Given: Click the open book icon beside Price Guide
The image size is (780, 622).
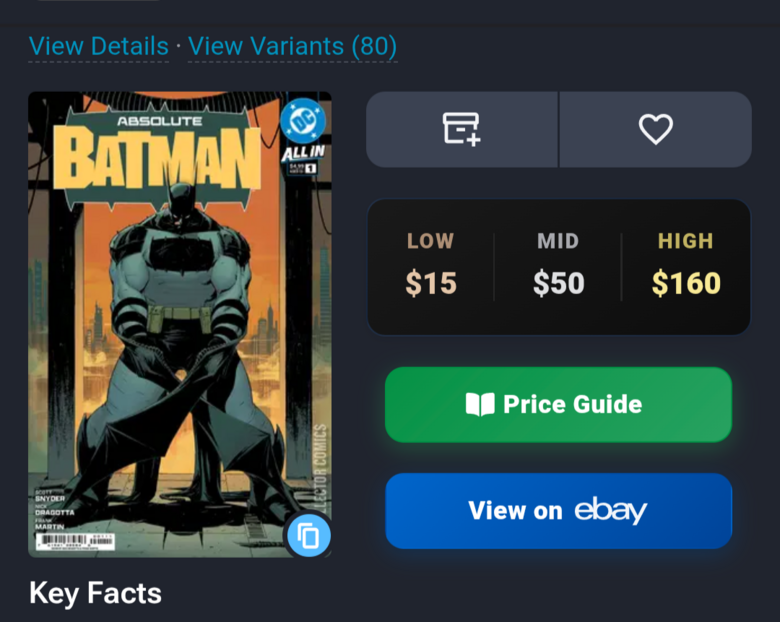Looking at the screenshot, I should (480, 404).
